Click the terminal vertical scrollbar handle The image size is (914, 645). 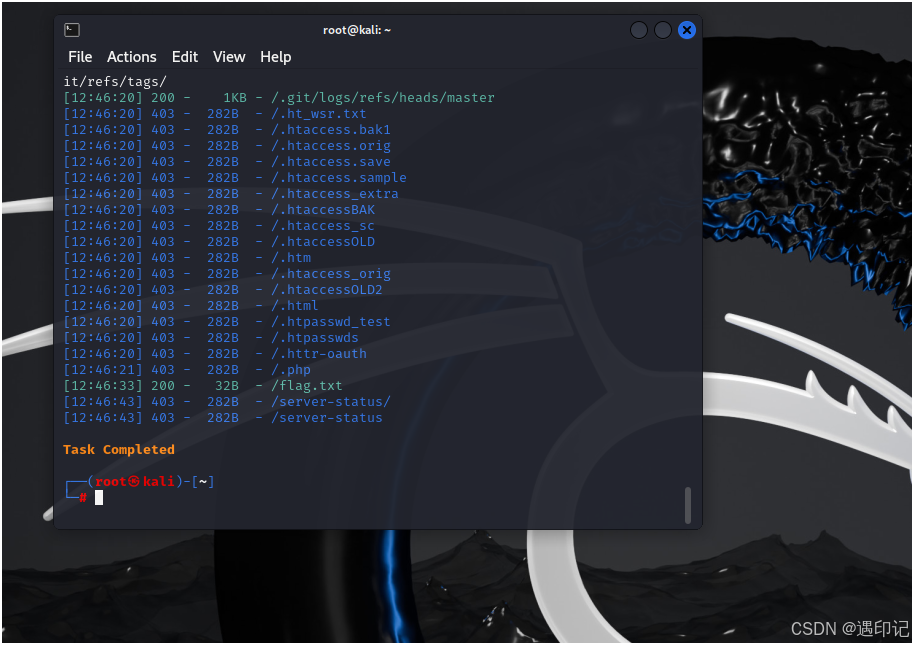pyautogui.click(x=688, y=505)
